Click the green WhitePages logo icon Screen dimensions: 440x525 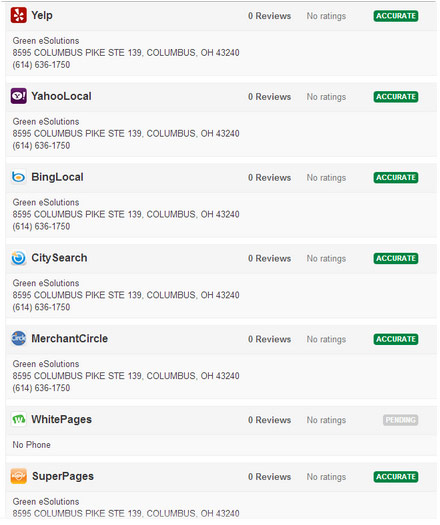click(18, 420)
